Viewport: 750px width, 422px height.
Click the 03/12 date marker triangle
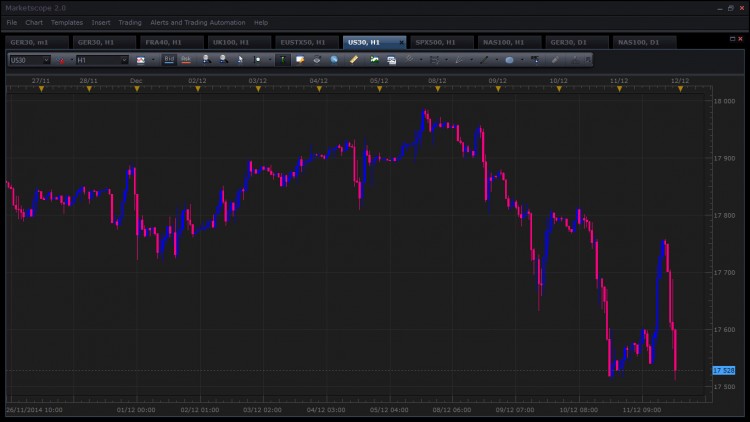[258, 89]
